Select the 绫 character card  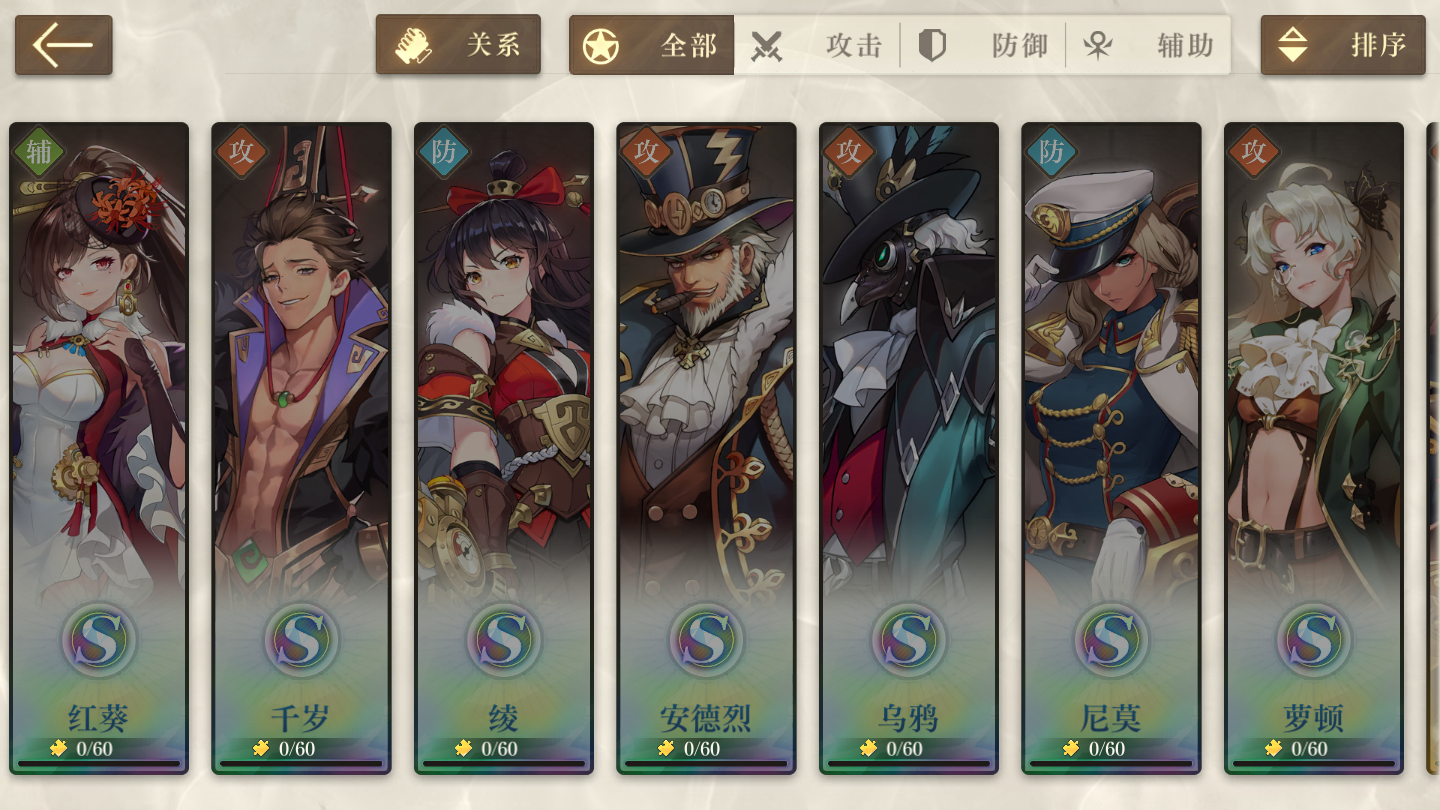coord(504,448)
